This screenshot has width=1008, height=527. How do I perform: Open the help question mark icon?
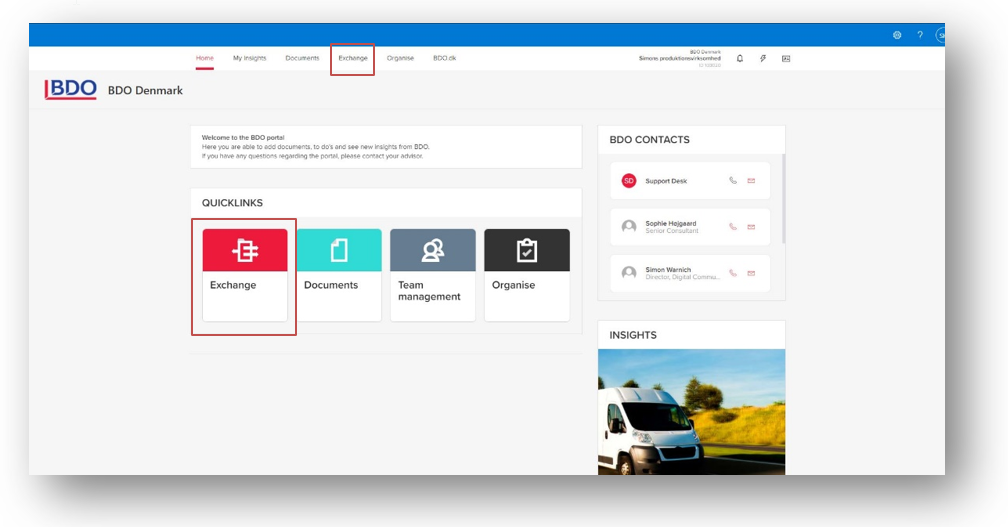[920, 35]
